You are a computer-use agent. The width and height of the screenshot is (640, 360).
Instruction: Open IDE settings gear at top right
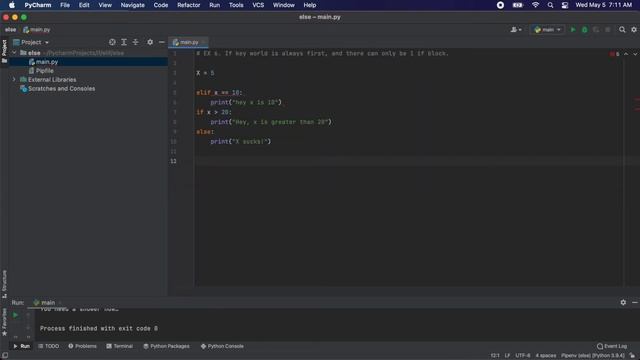(x=634, y=30)
